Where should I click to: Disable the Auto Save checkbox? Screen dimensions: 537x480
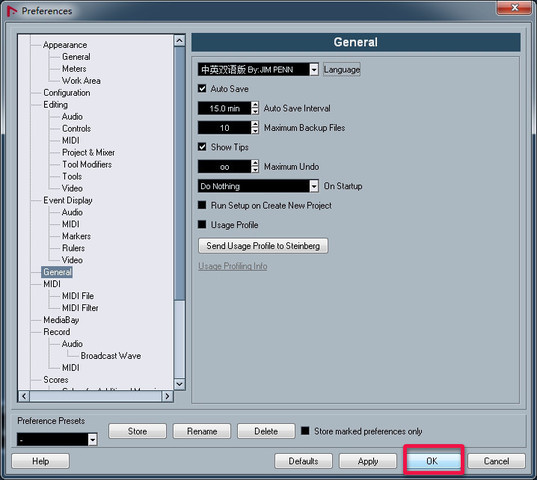202,89
